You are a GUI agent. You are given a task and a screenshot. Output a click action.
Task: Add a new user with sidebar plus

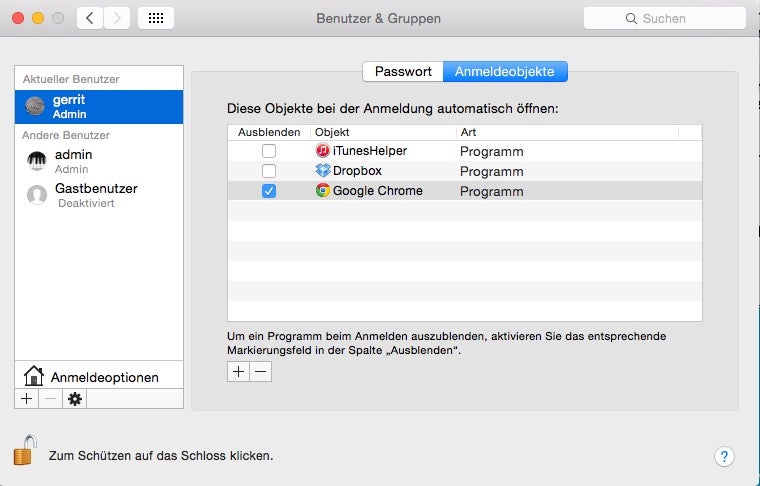(27, 399)
